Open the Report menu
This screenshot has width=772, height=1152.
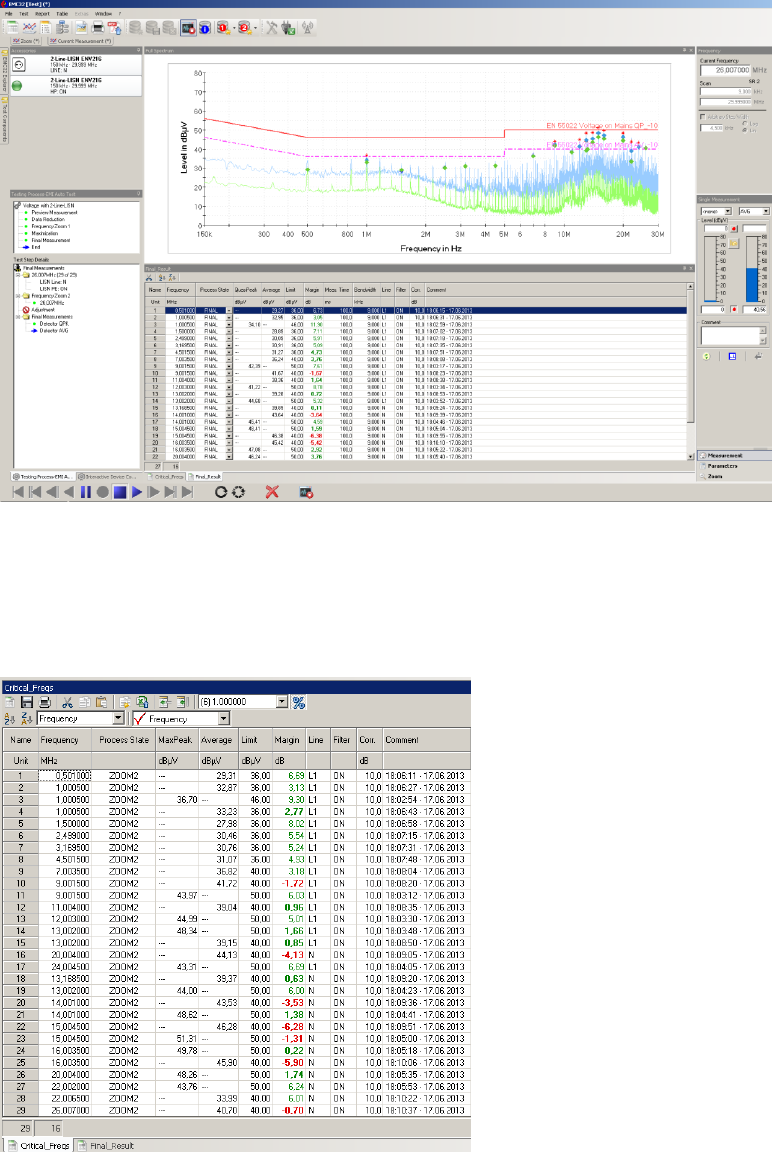43,13
